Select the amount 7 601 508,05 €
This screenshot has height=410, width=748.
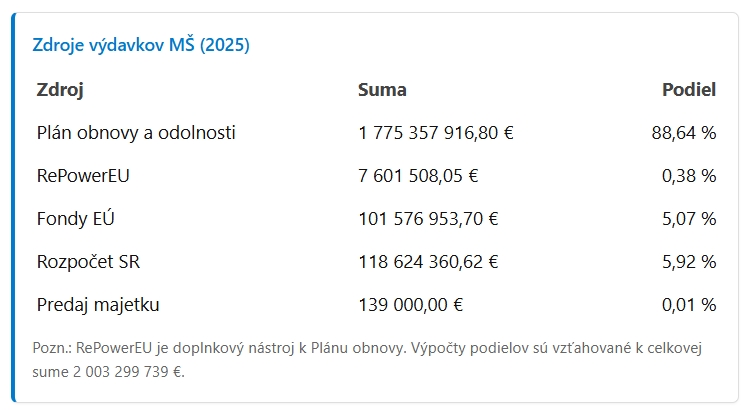tap(418, 176)
